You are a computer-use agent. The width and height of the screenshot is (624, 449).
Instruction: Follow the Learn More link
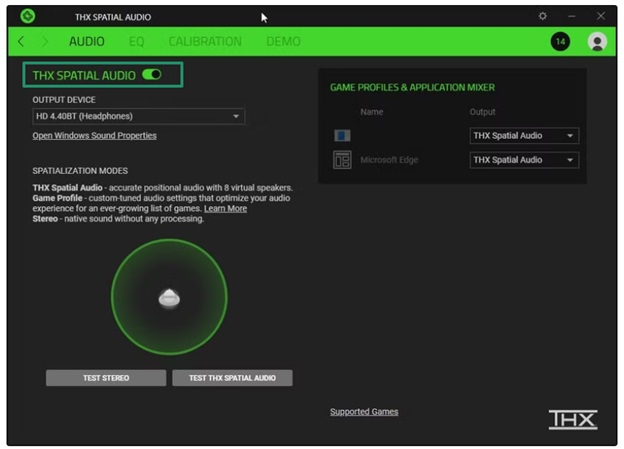226,209
